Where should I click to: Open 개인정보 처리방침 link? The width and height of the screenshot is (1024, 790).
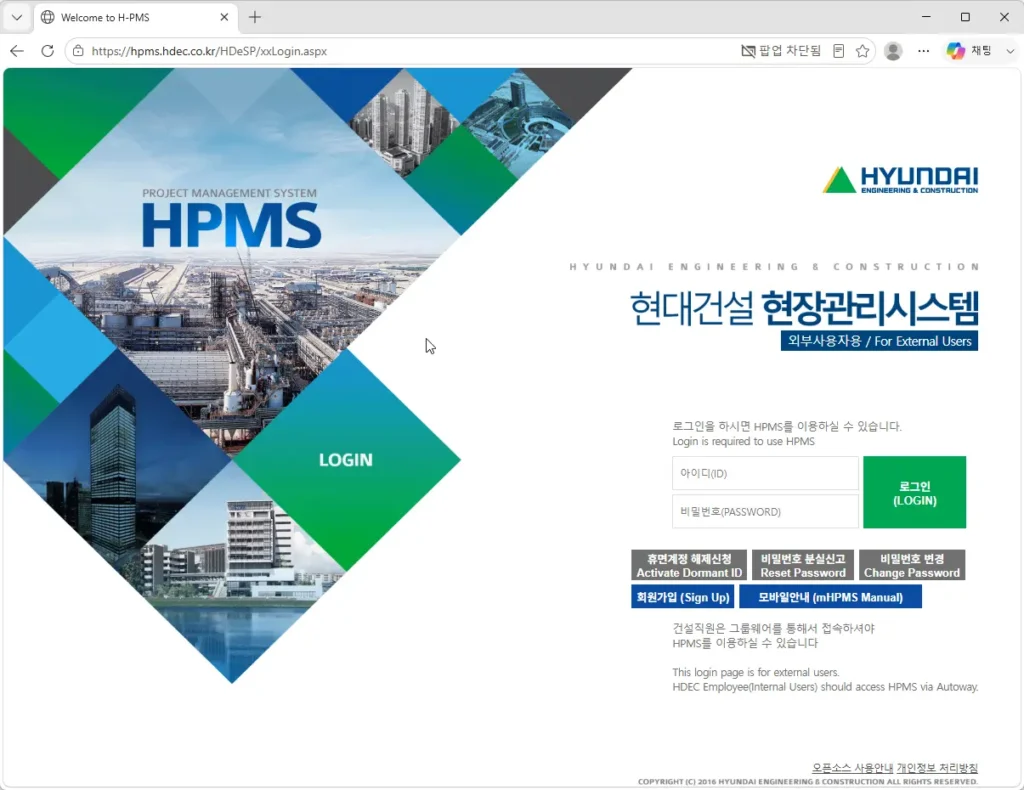tap(937, 768)
